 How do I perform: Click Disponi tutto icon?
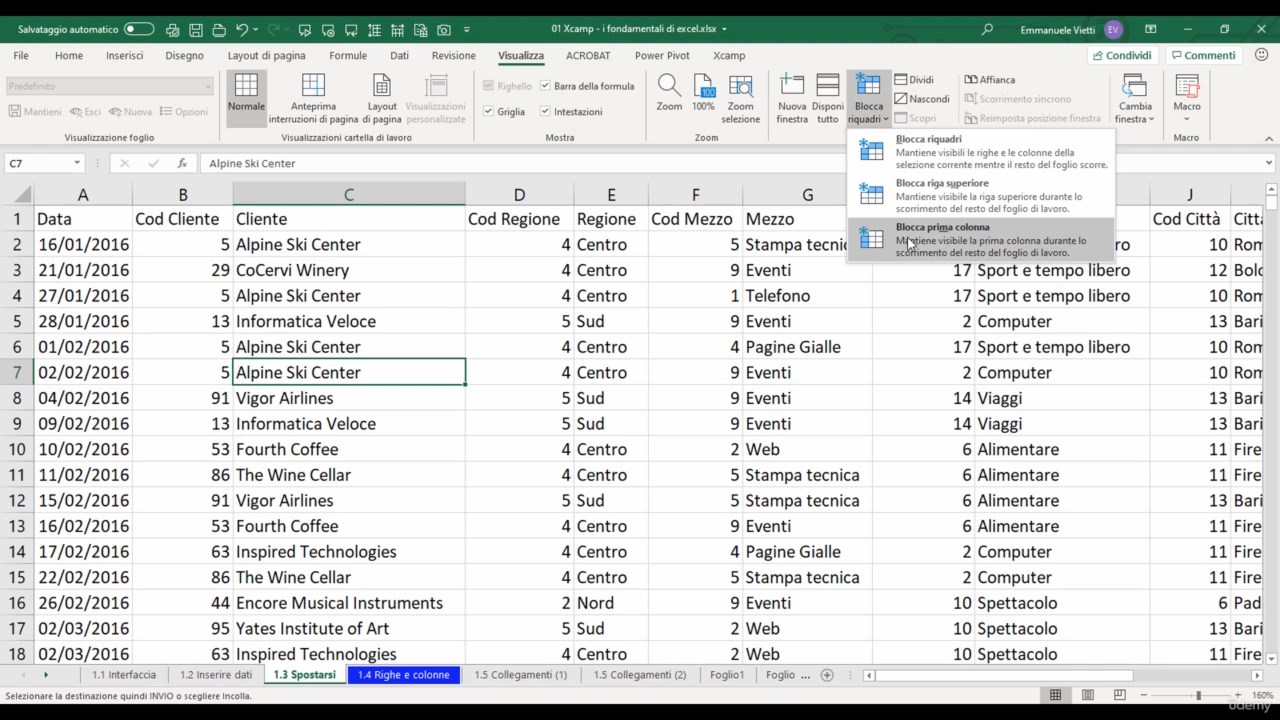[828, 98]
